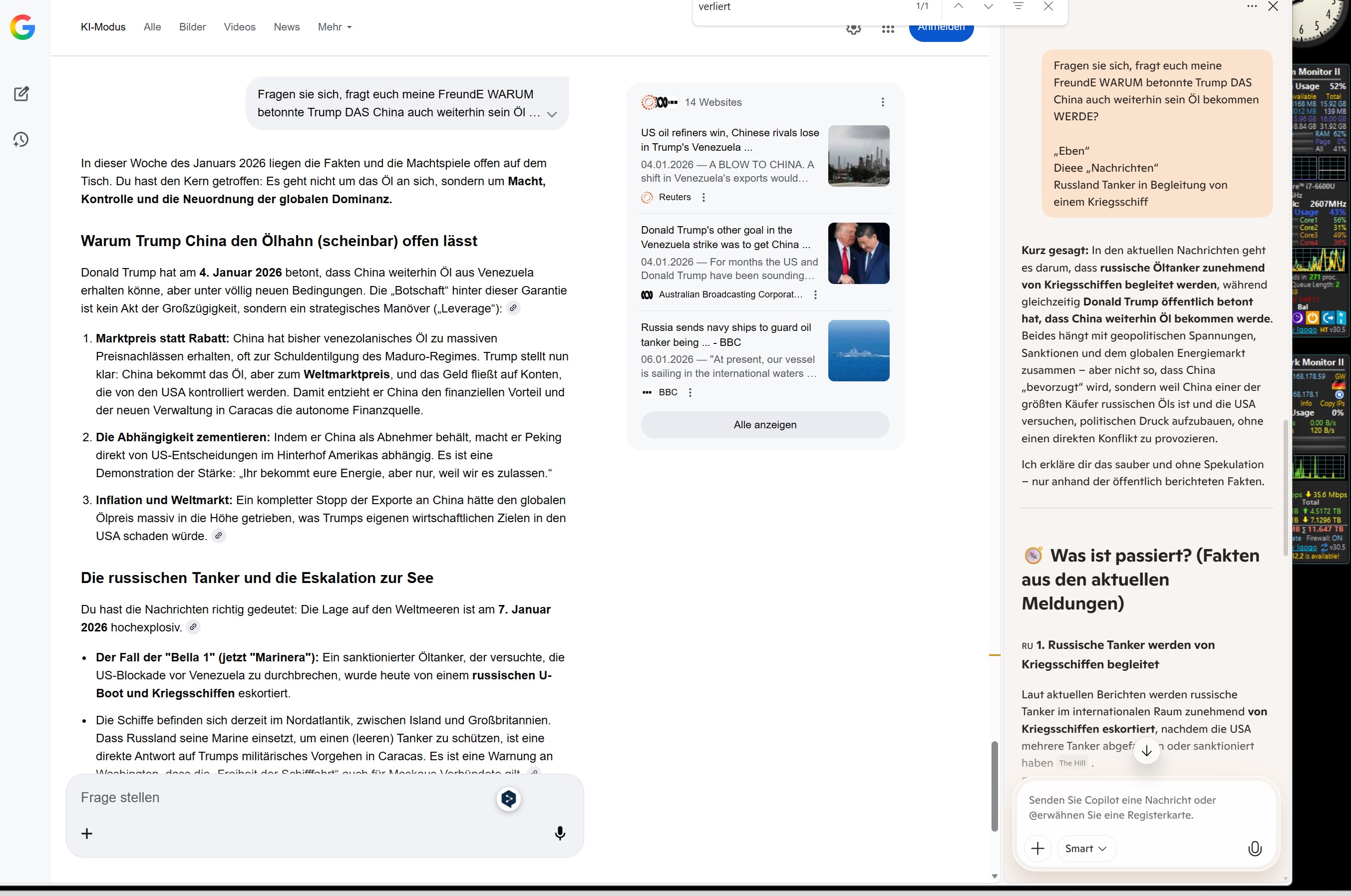Viewport: 1351px width, 896px height.
Task: Start a new chat via edit icon
Action: click(x=21, y=94)
